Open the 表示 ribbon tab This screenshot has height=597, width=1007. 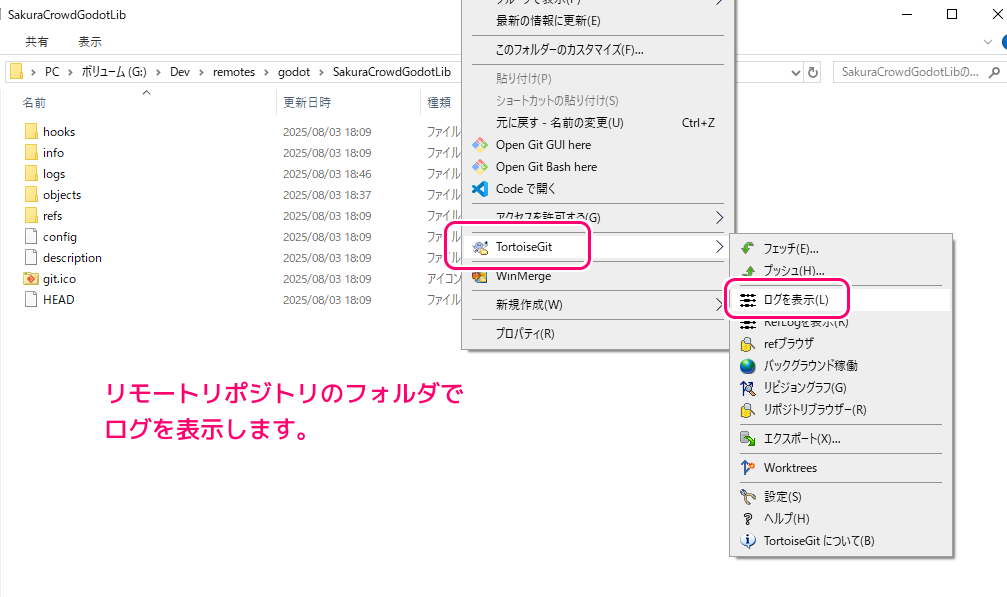point(90,42)
